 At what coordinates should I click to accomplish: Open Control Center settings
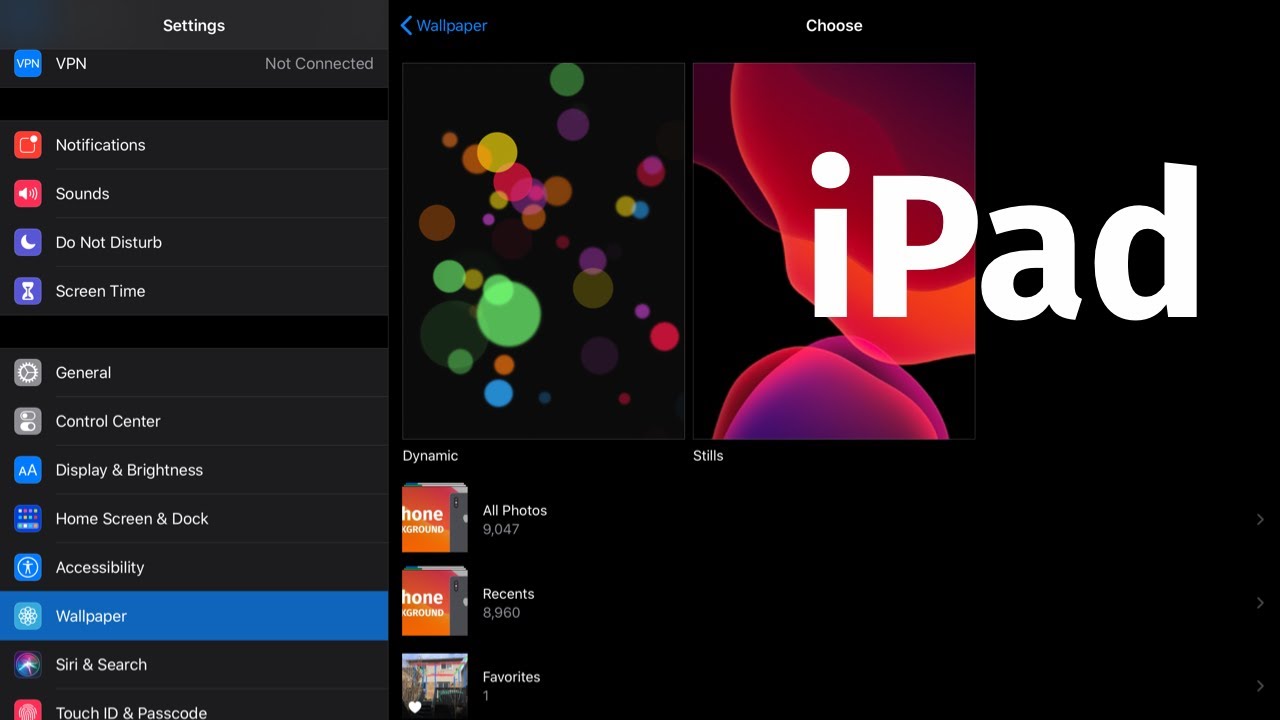194,421
